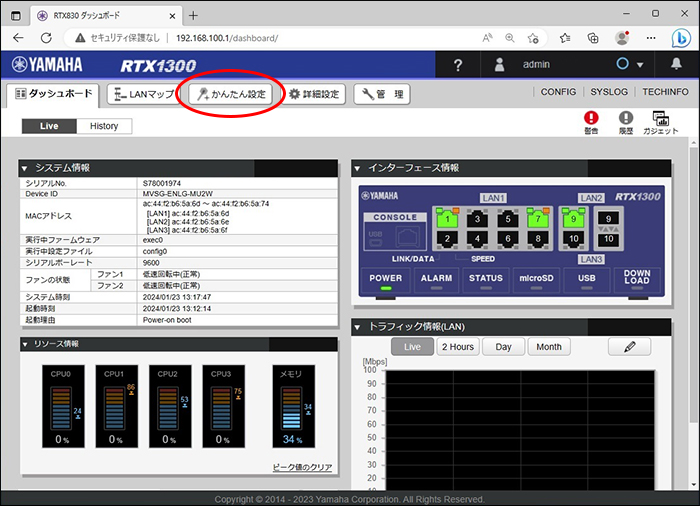
Task: Click the ALARM indicator
Action: 436,280
